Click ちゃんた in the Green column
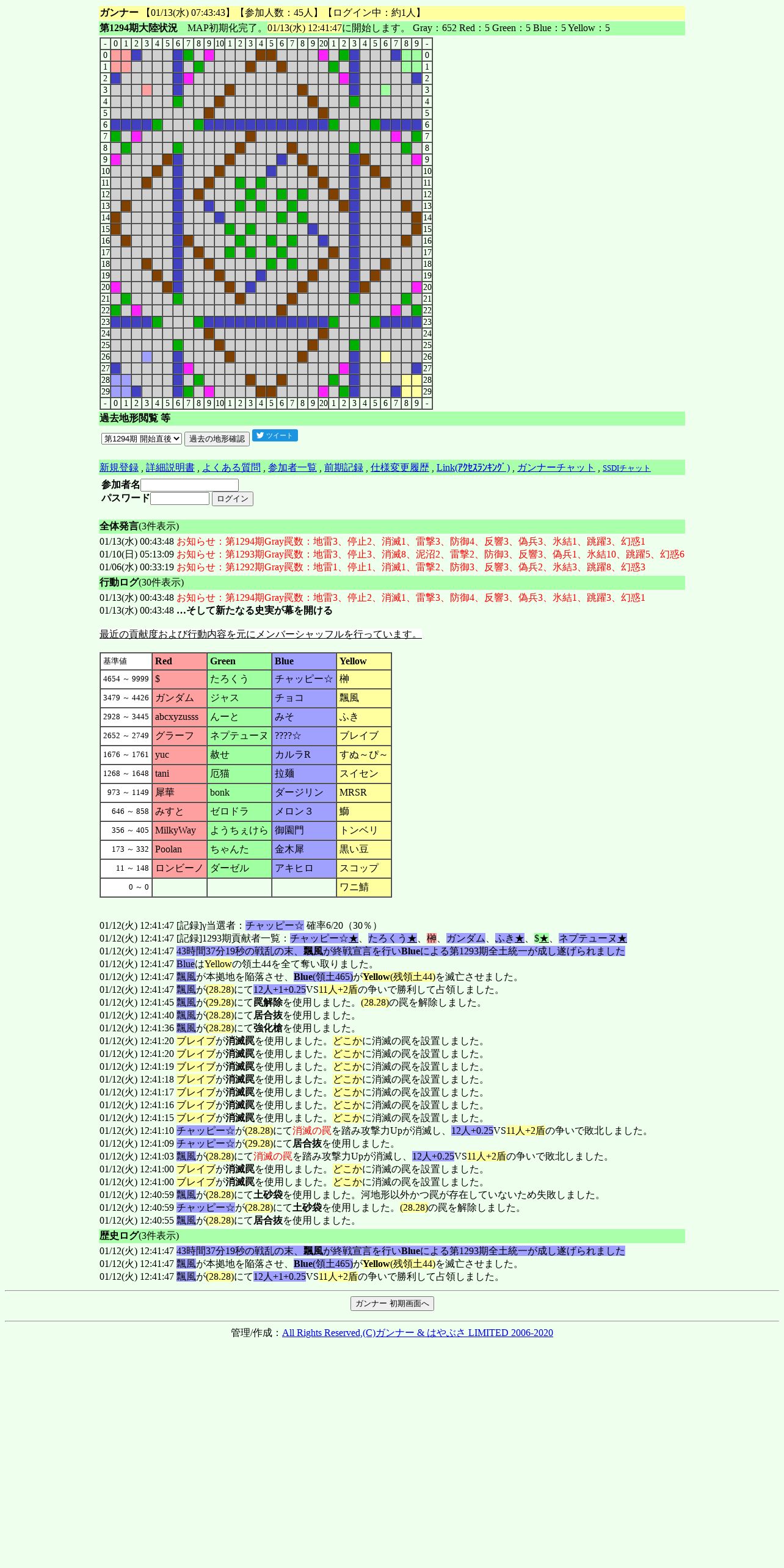 tap(239, 849)
